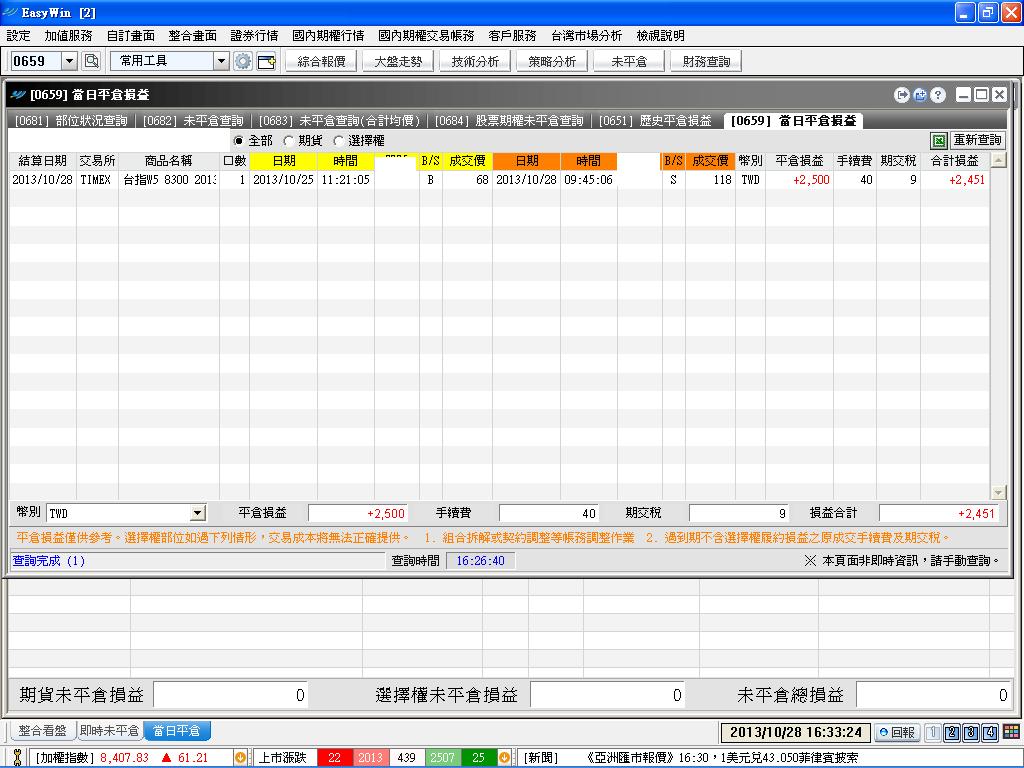This screenshot has width=1024, height=768.
Task: Click the key icon in status bar
Action: (x=17, y=758)
